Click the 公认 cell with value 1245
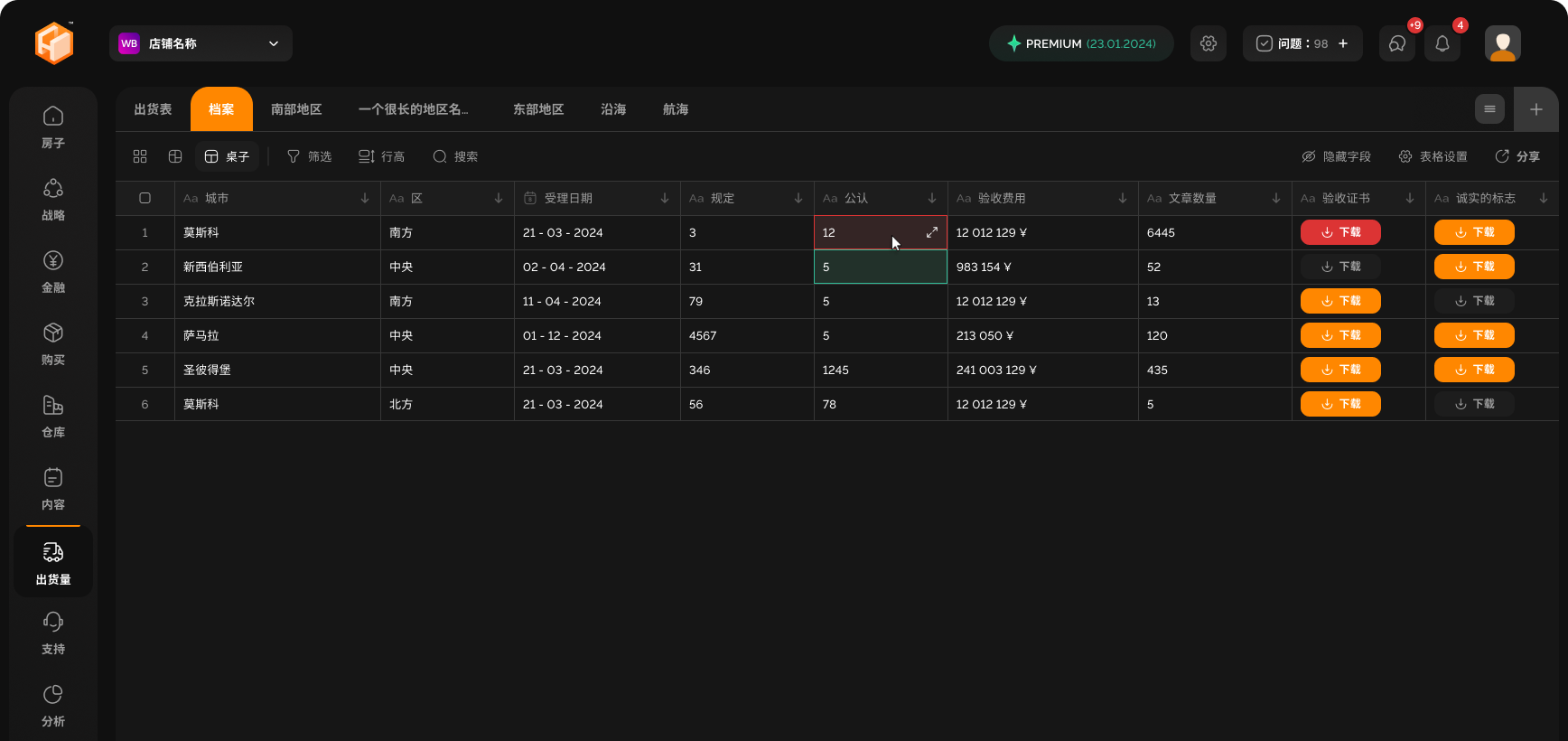Viewport: 1568px width, 741px height. coord(880,370)
